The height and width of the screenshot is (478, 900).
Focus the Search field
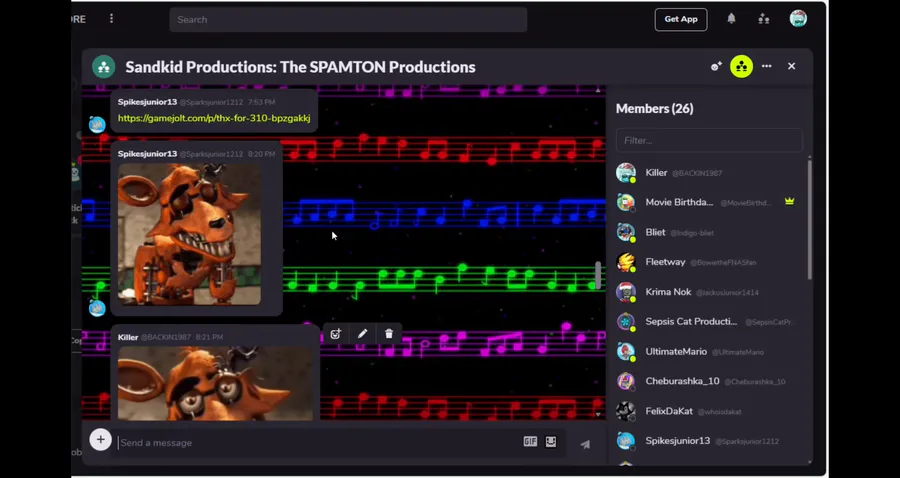348,20
